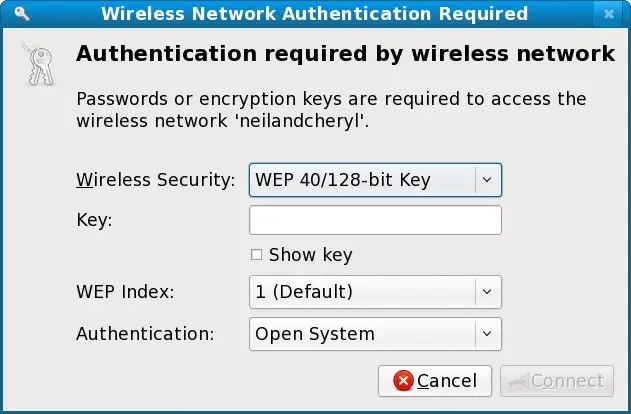Open the WEP Index dropdown arrow
The width and height of the screenshot is (631, 414).
487,292
